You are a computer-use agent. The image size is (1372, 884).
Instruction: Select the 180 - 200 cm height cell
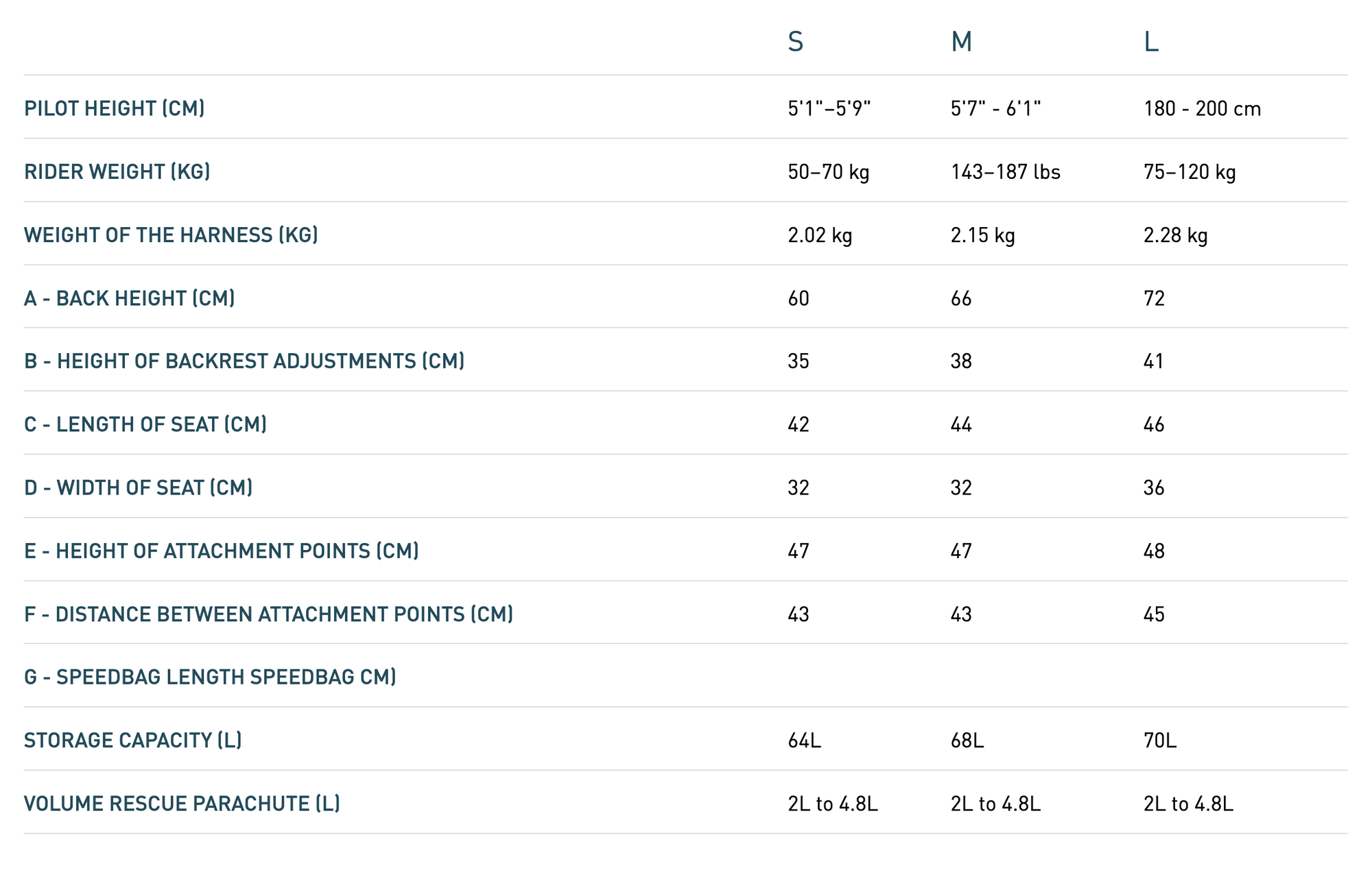click(1202, 108)
